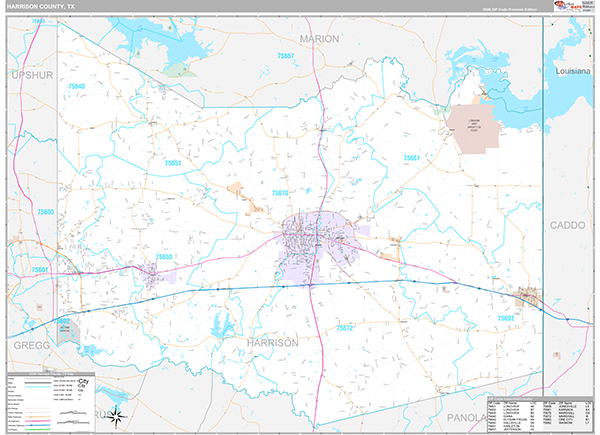Click ZIP code label 75601

[x=40, y=270]
